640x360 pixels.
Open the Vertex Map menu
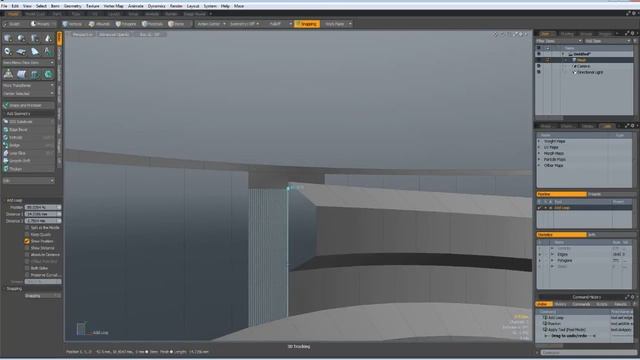point(113,6)
